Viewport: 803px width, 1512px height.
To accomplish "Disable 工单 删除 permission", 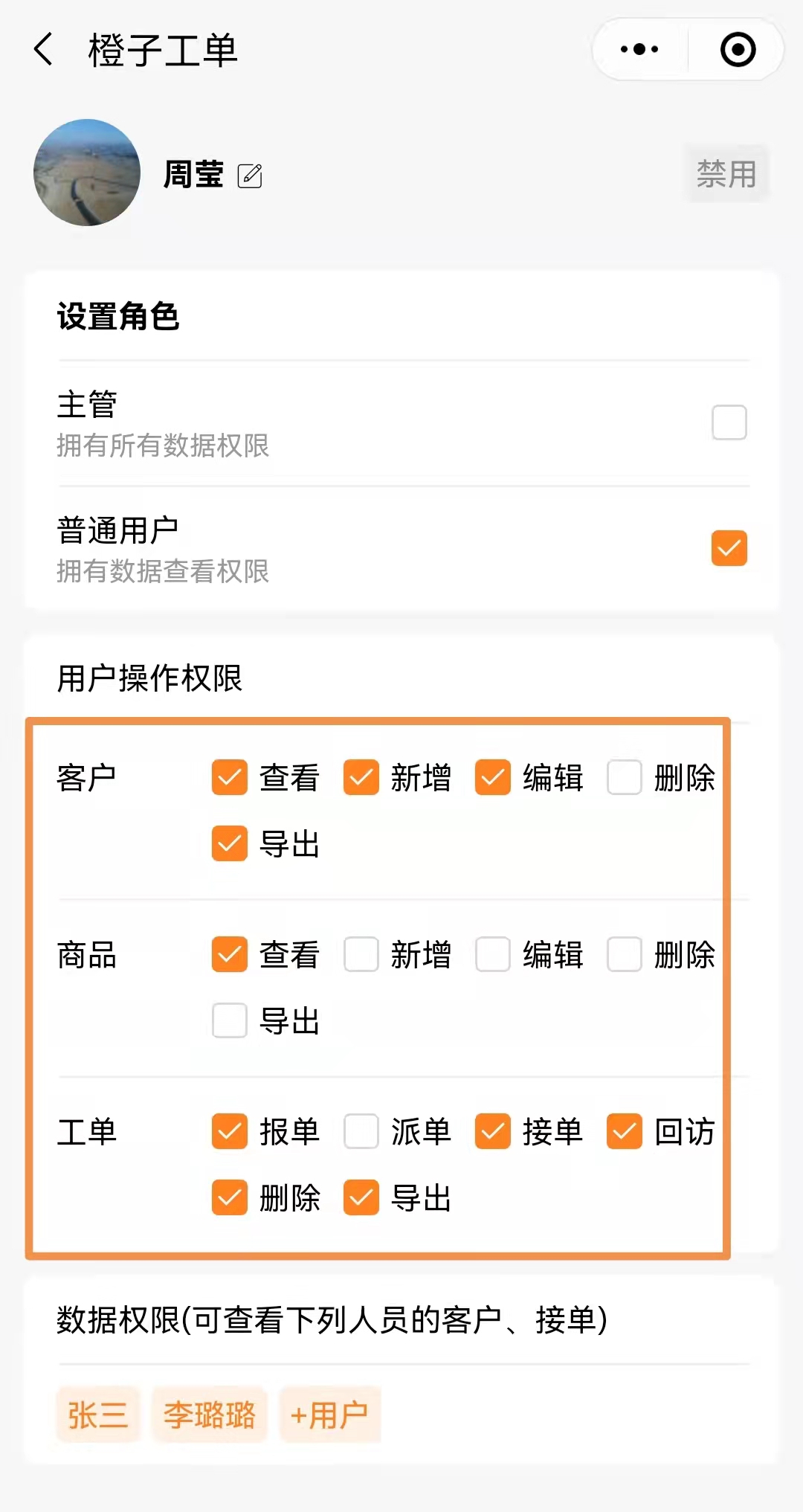I will [229, 1197].
